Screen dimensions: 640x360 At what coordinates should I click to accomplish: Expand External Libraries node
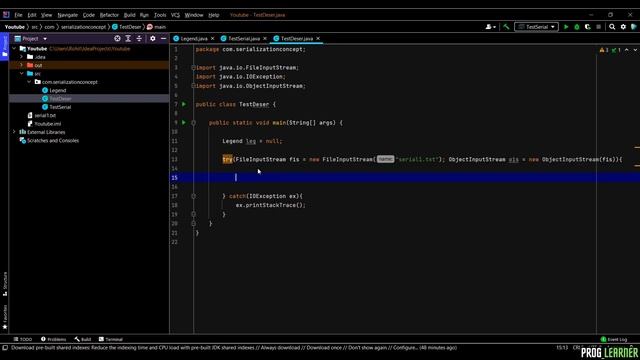tap(15, 132)
